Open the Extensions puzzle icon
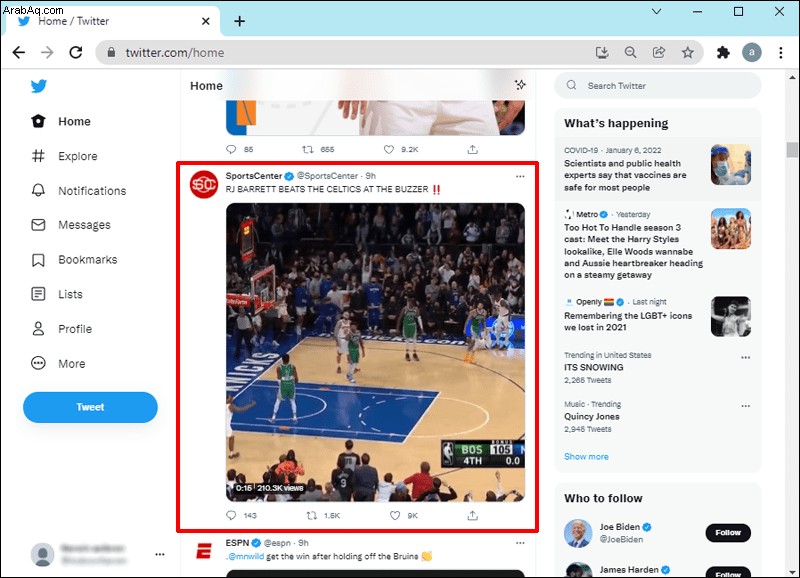Viewport: 800px width, 578px height. point(723,52)
